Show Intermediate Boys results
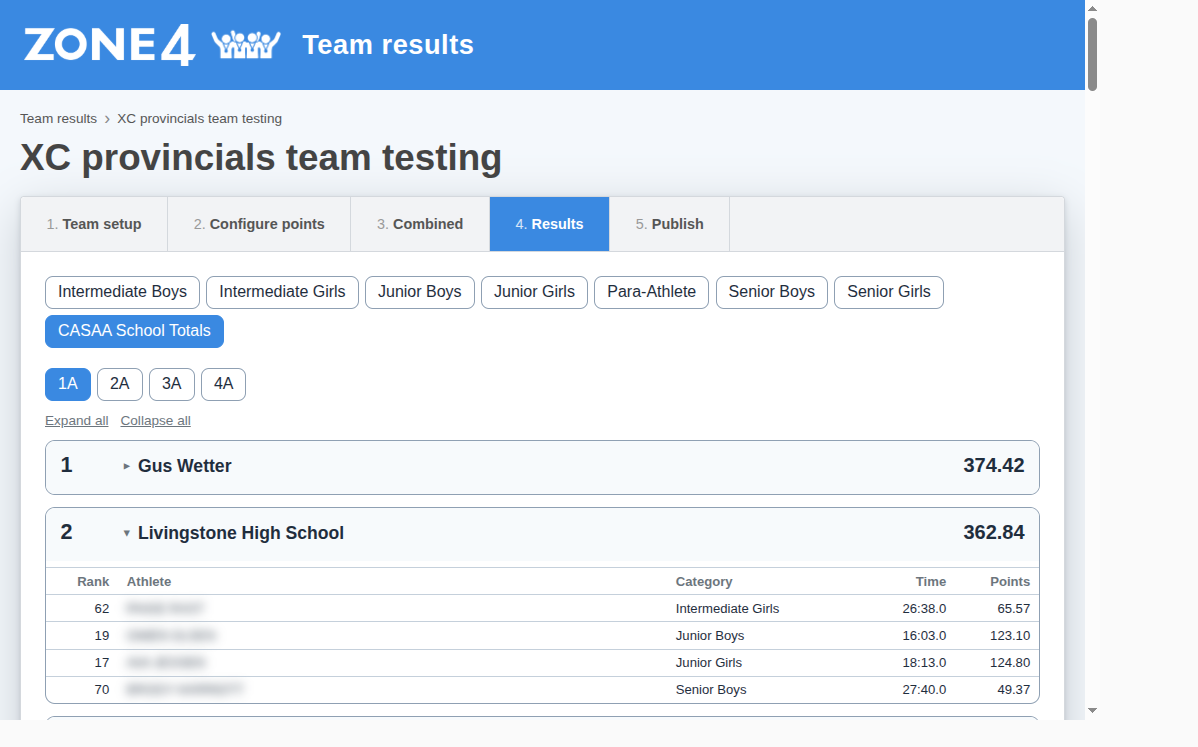1198x747 pixels. coord(122,292)
